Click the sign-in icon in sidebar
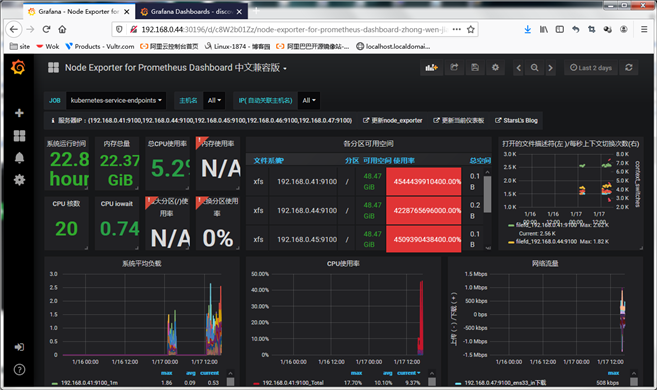Viewport: 657px width, 390px height. pos(19,347)
